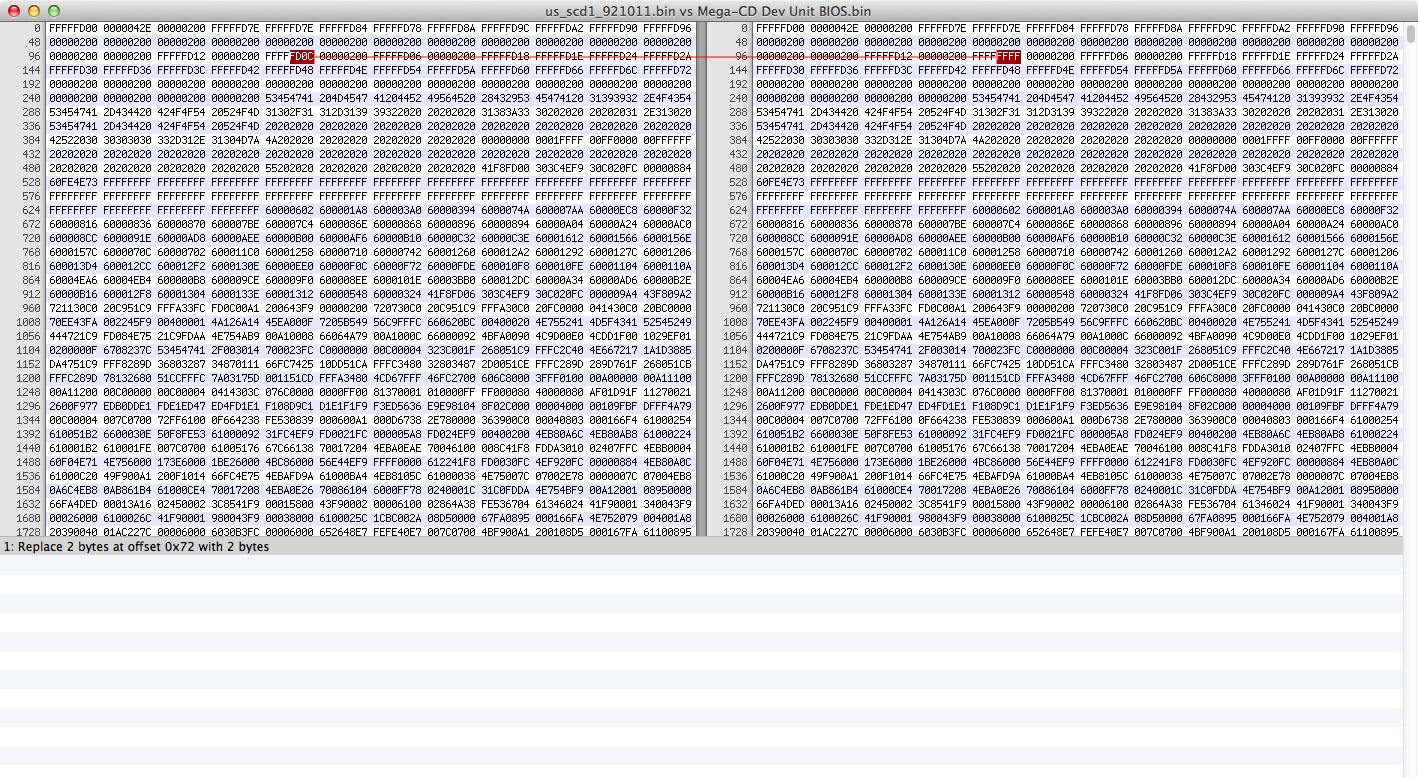Image resolution: width=1418 pixels, height=778 pixels.
Task: Click 70EE43FA in row 1008 of the left pane
Action: tap(72, 323)
